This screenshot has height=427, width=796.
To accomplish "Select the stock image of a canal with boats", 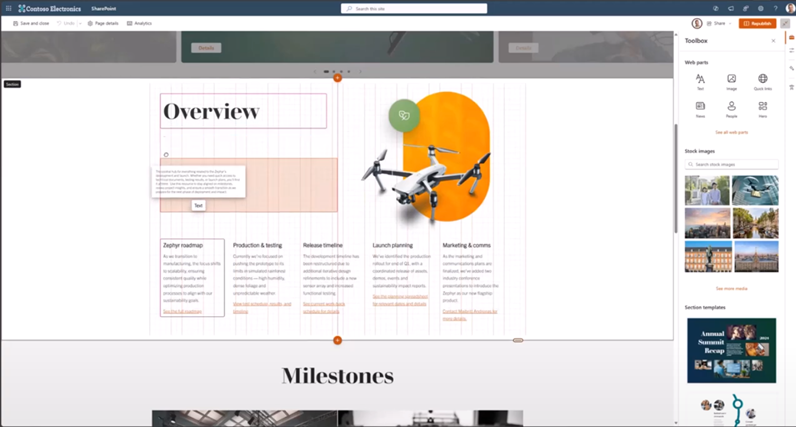I will point(756,223).
